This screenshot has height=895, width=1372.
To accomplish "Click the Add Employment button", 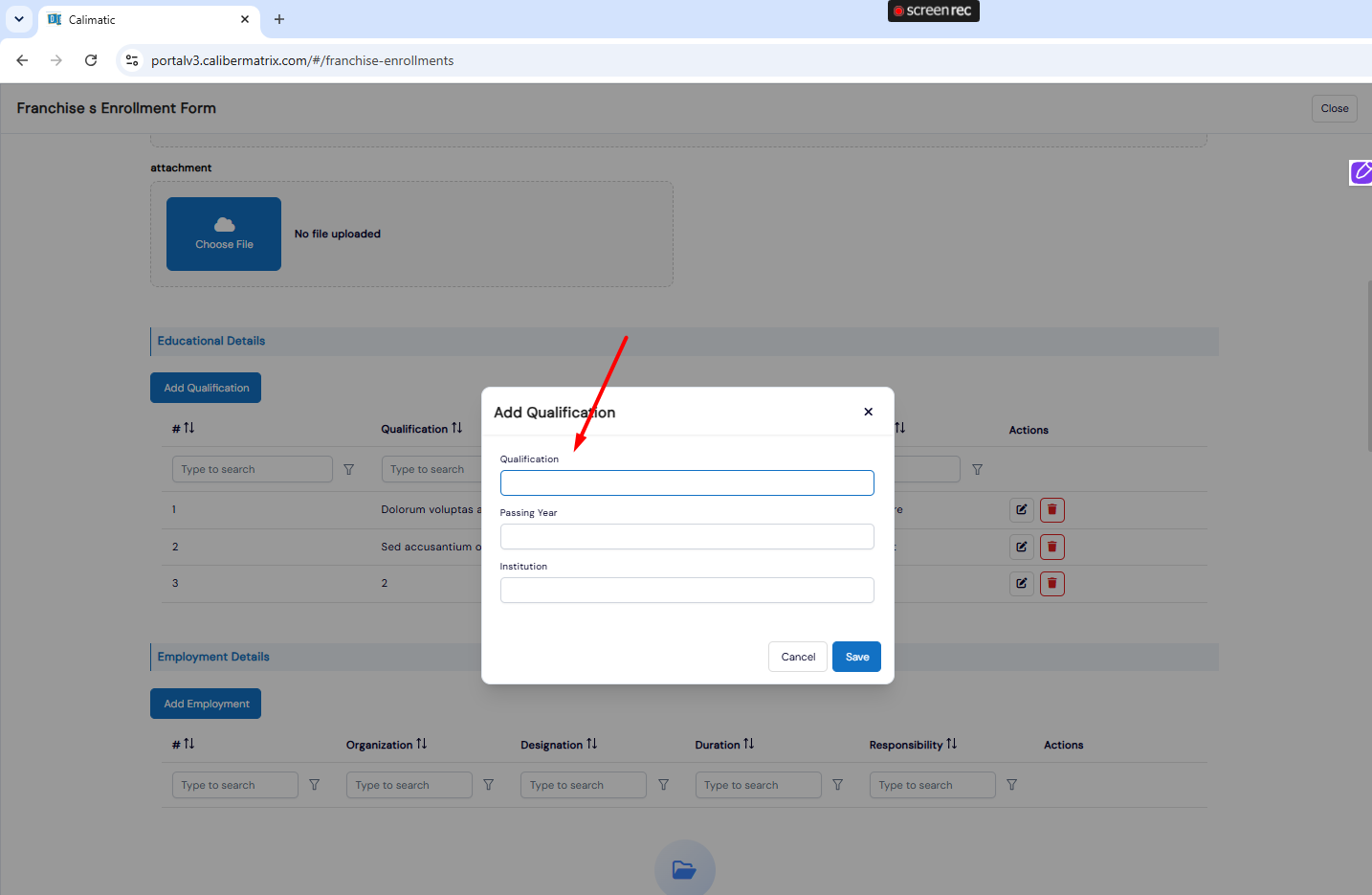I will point(206,704).
